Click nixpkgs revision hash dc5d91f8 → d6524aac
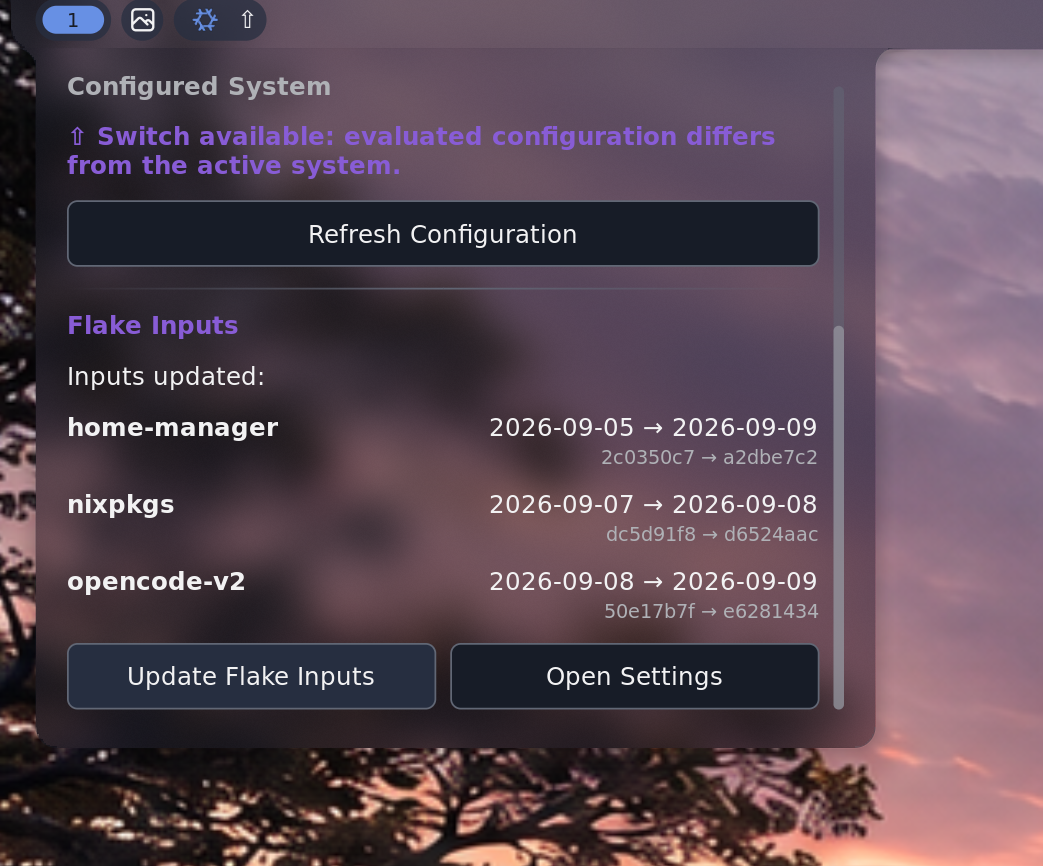Screen dimensions: 1043x866 click(x=712, y=535)
